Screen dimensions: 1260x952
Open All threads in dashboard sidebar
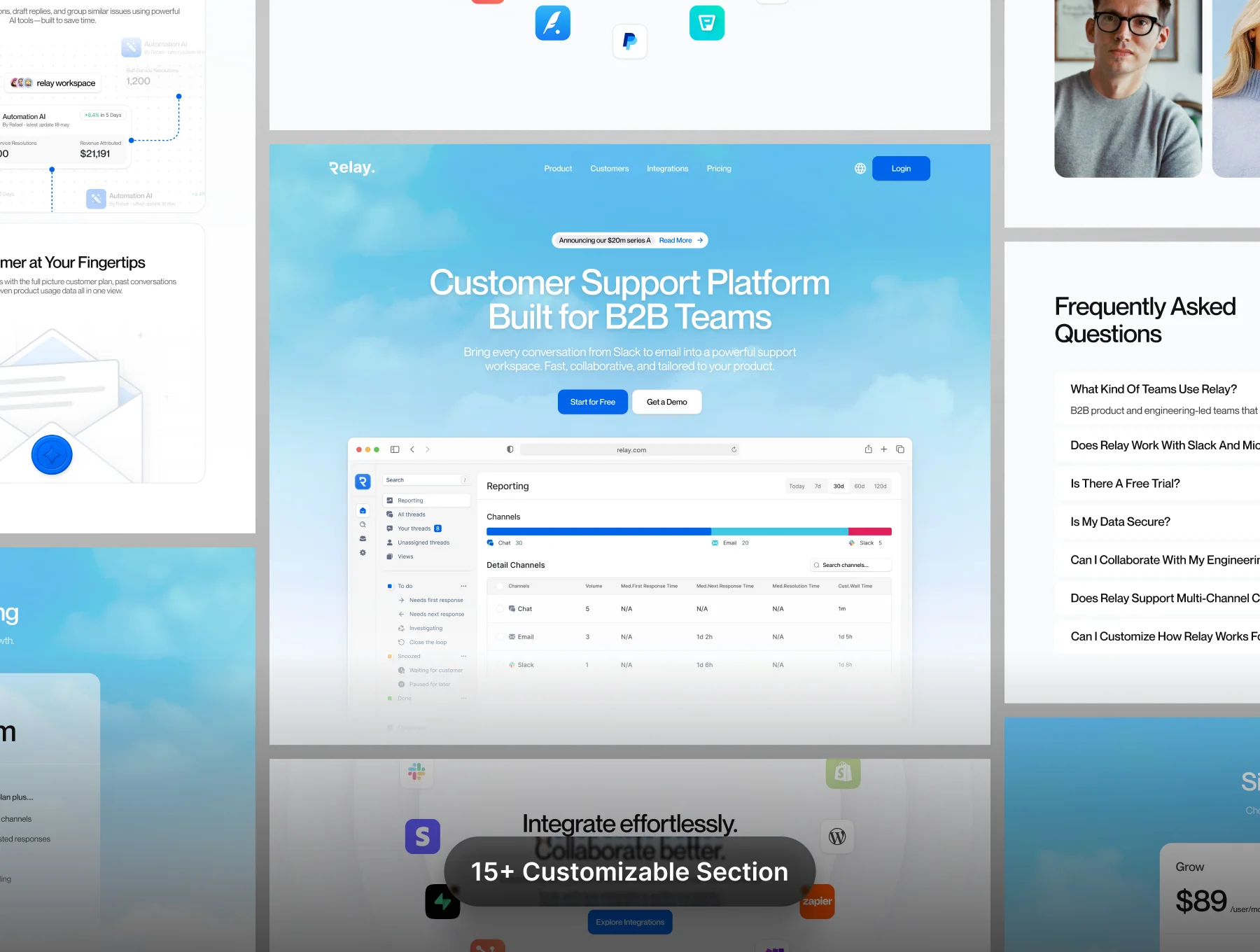(412, 514)
